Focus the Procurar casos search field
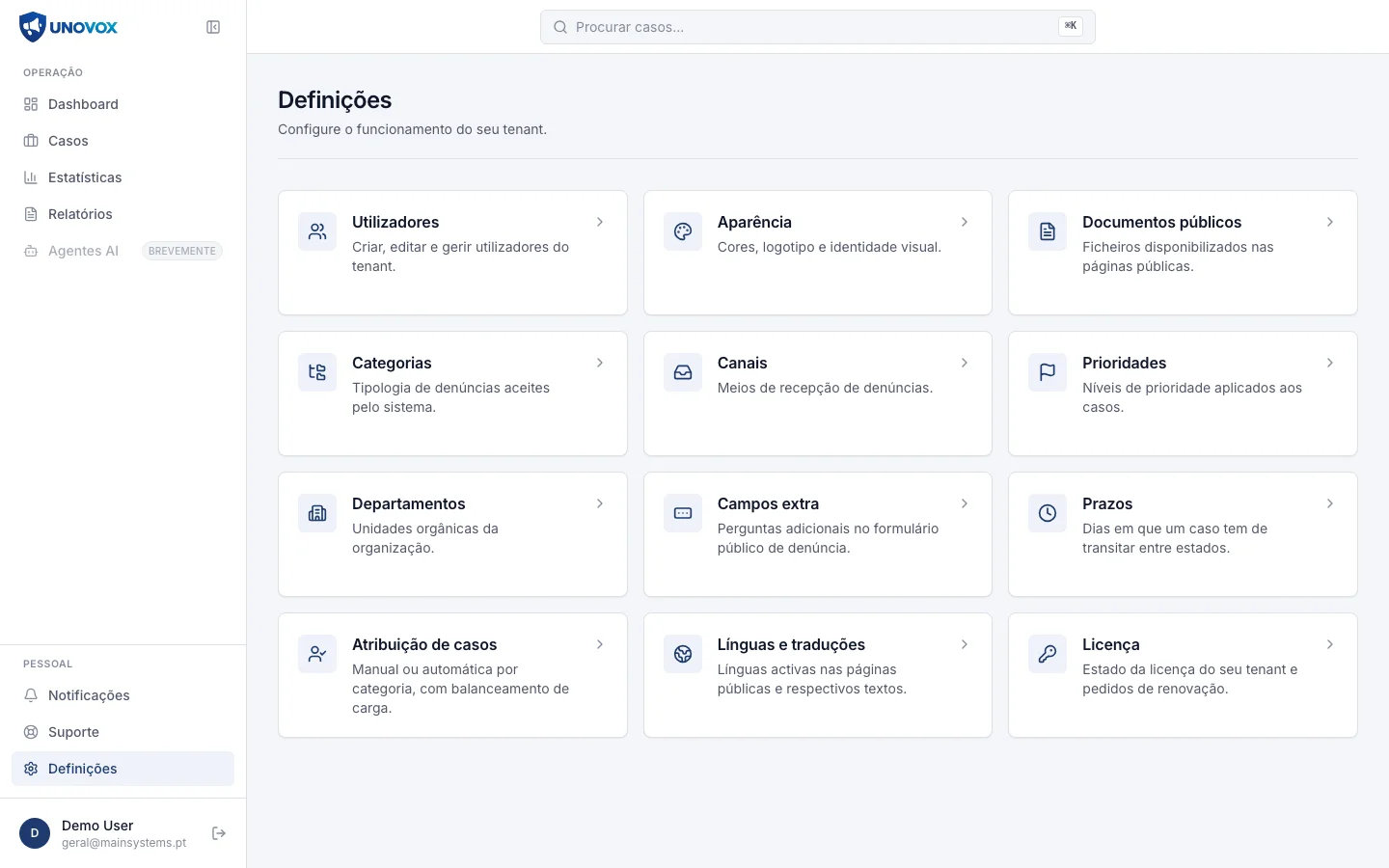1389x868 pixels. coord(818,27)
